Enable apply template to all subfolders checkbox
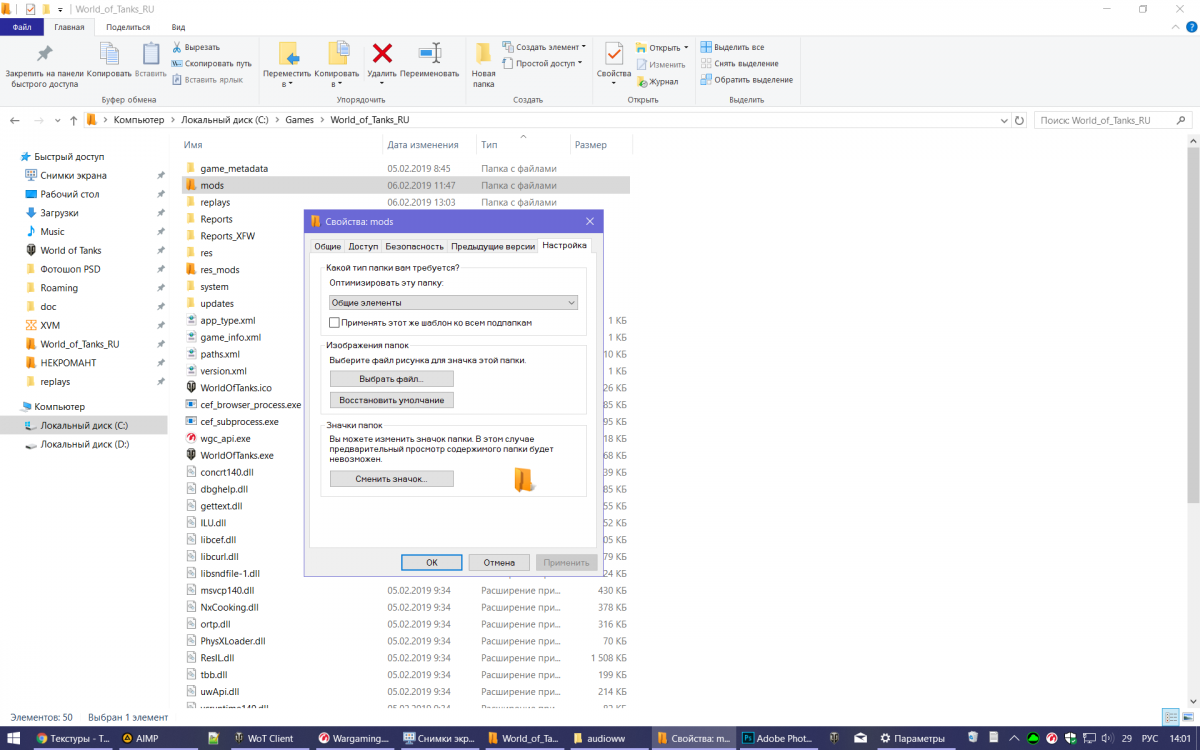 (335, 323)
